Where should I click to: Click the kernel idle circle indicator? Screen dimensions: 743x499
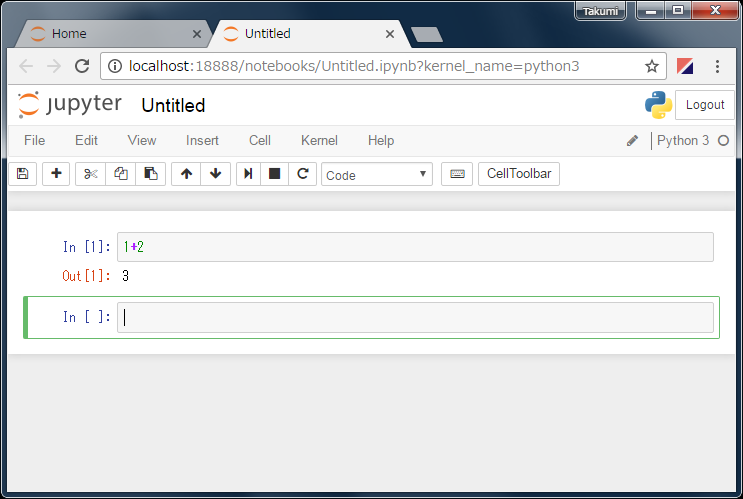[x=723, y=141]
